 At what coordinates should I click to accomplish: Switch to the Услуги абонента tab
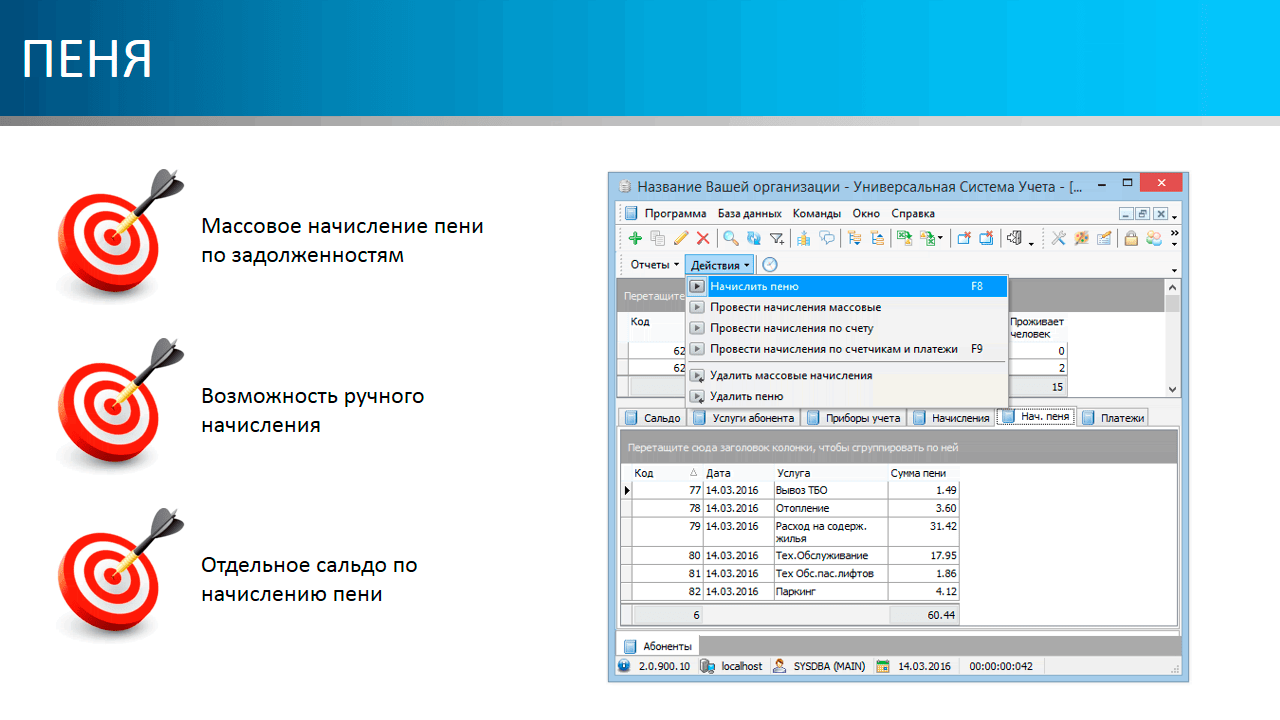pyautogui.click(x=743, y=418)
